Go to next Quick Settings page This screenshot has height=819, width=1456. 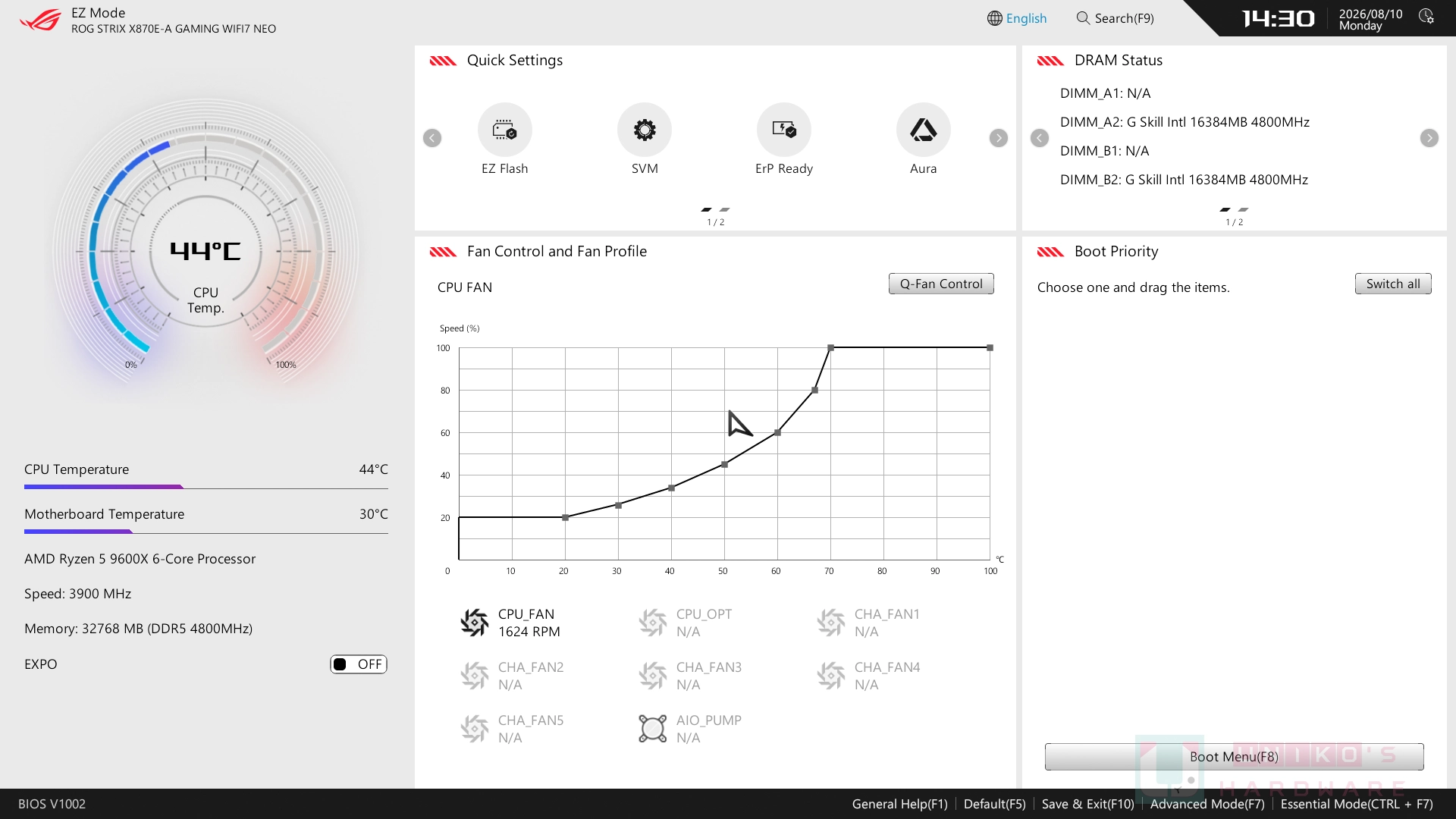tap(999, 138)
